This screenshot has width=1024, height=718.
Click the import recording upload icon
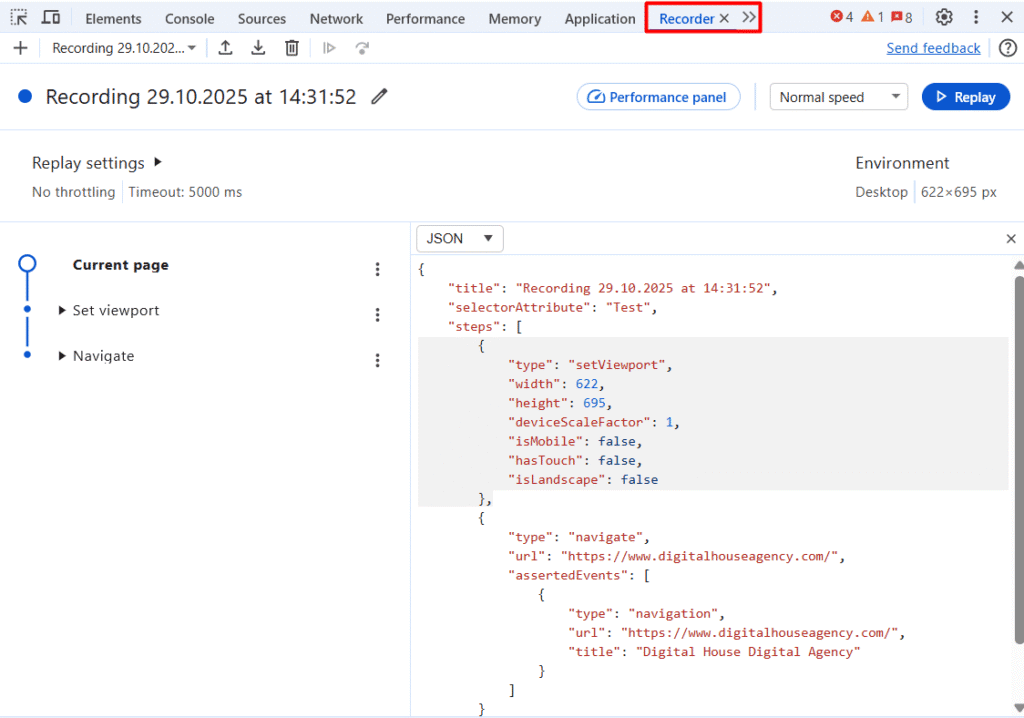coord(226,48)
